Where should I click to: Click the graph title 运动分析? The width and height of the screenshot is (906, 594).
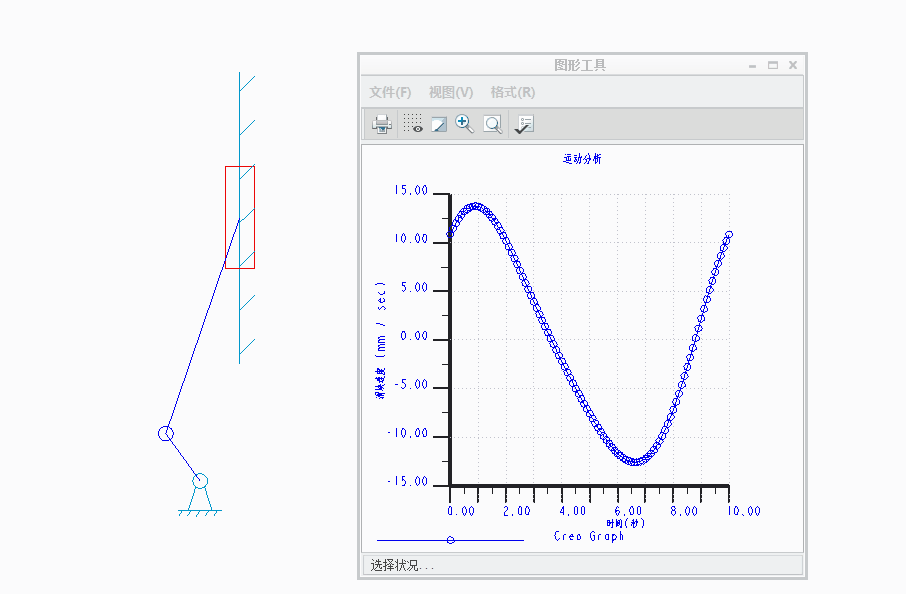coord(582,159)
